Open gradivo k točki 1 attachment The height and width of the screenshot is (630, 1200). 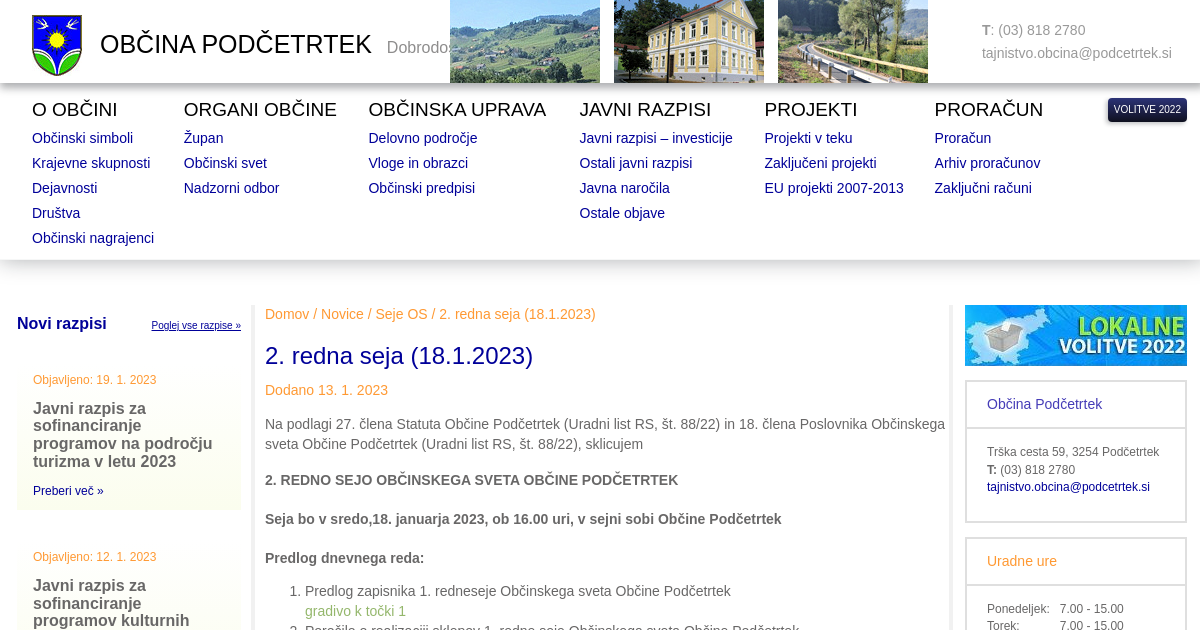coord(355,611)
